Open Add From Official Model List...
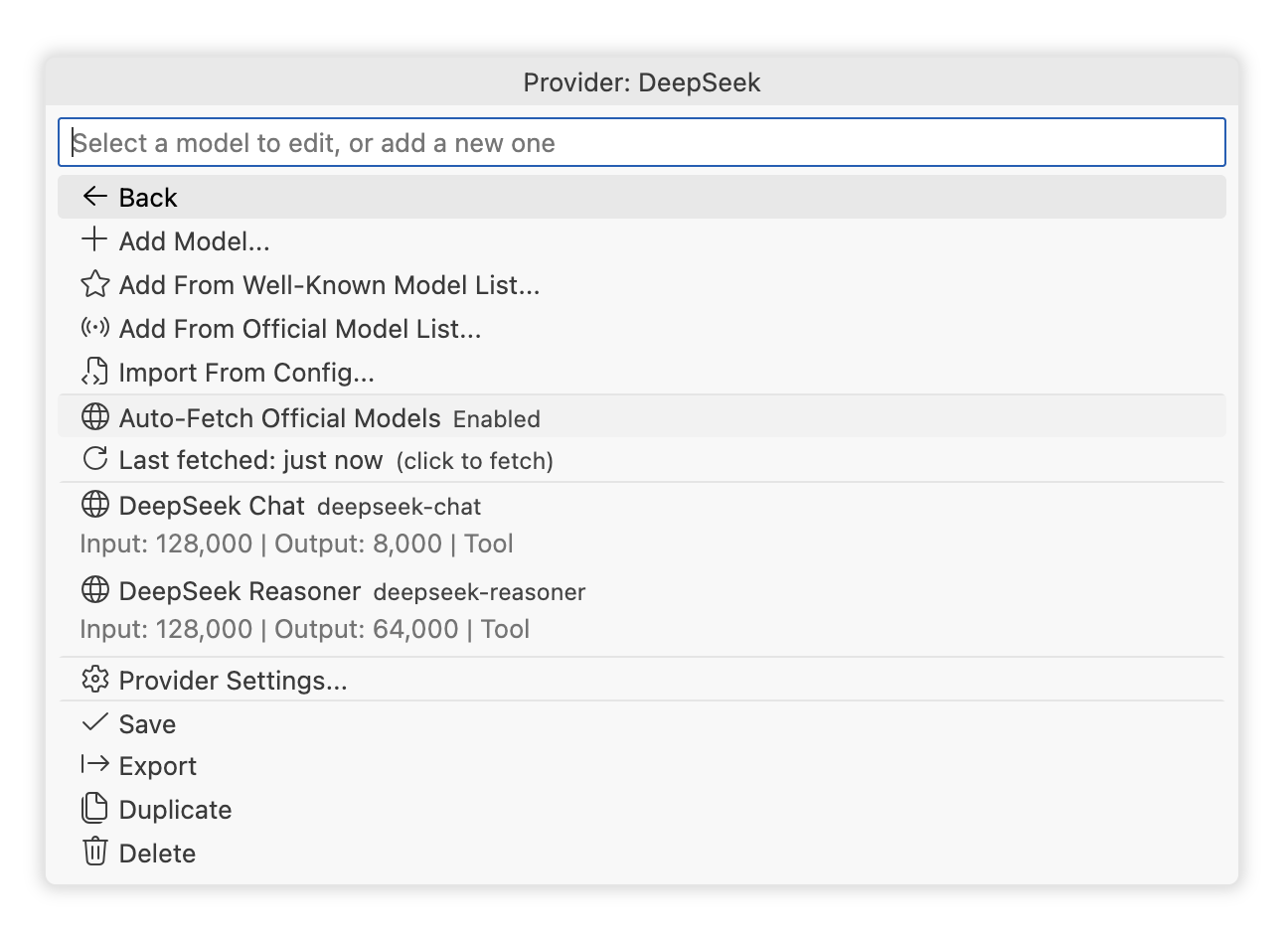Screen dimensions: 1288x934 [642, 328]
